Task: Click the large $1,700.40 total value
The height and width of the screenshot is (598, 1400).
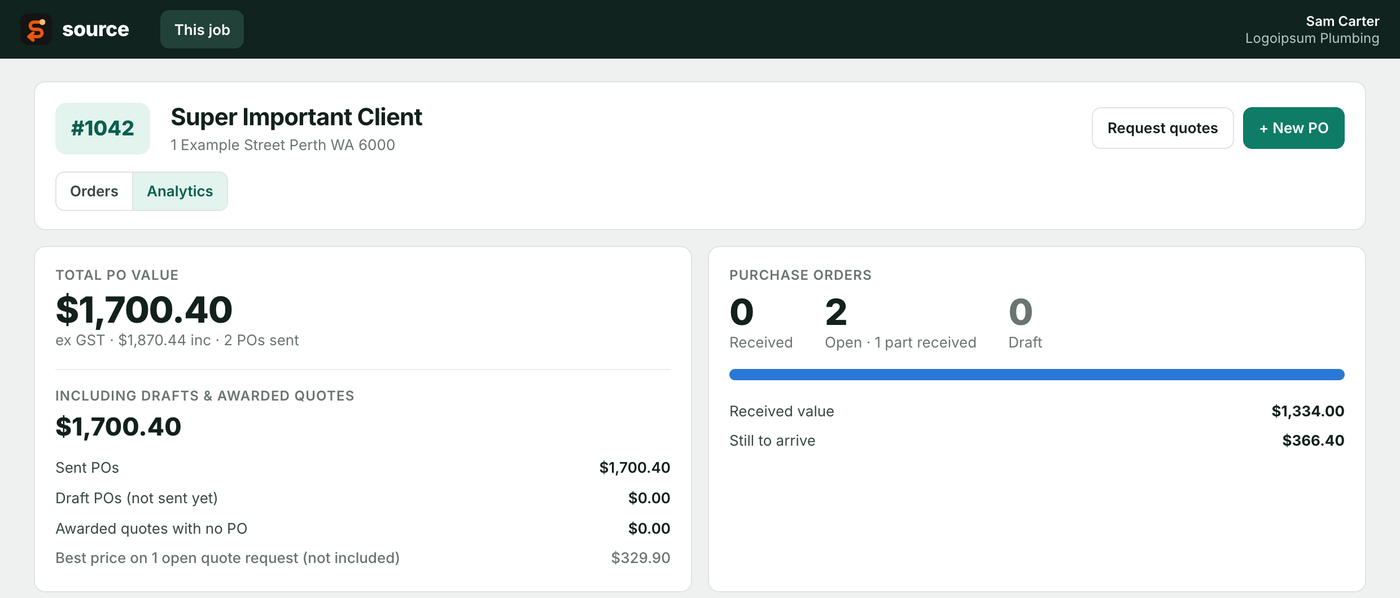Action: pyautogui.click(x=144, y=310)
